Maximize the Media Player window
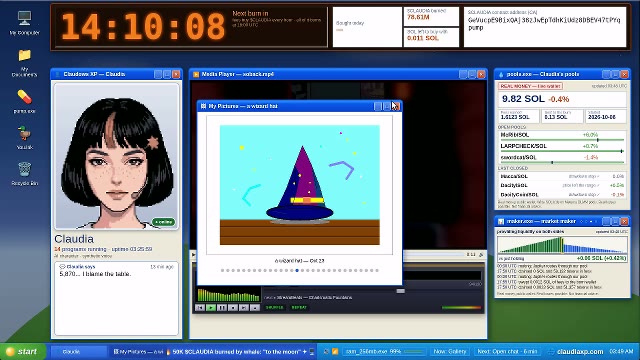The width and height of the screenshot is (640, 360). [472, 74]
